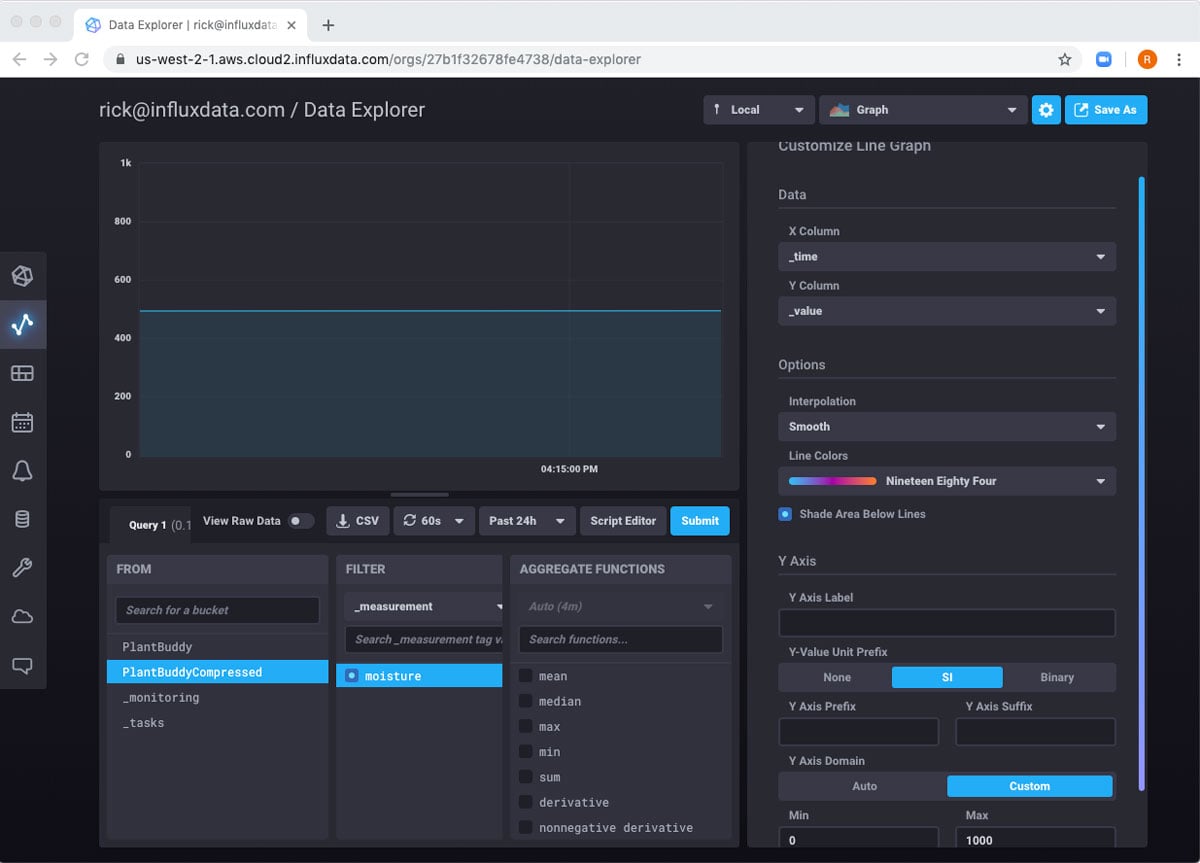
Task: Click the blue gear customize button
Action: coord(1046,110)
